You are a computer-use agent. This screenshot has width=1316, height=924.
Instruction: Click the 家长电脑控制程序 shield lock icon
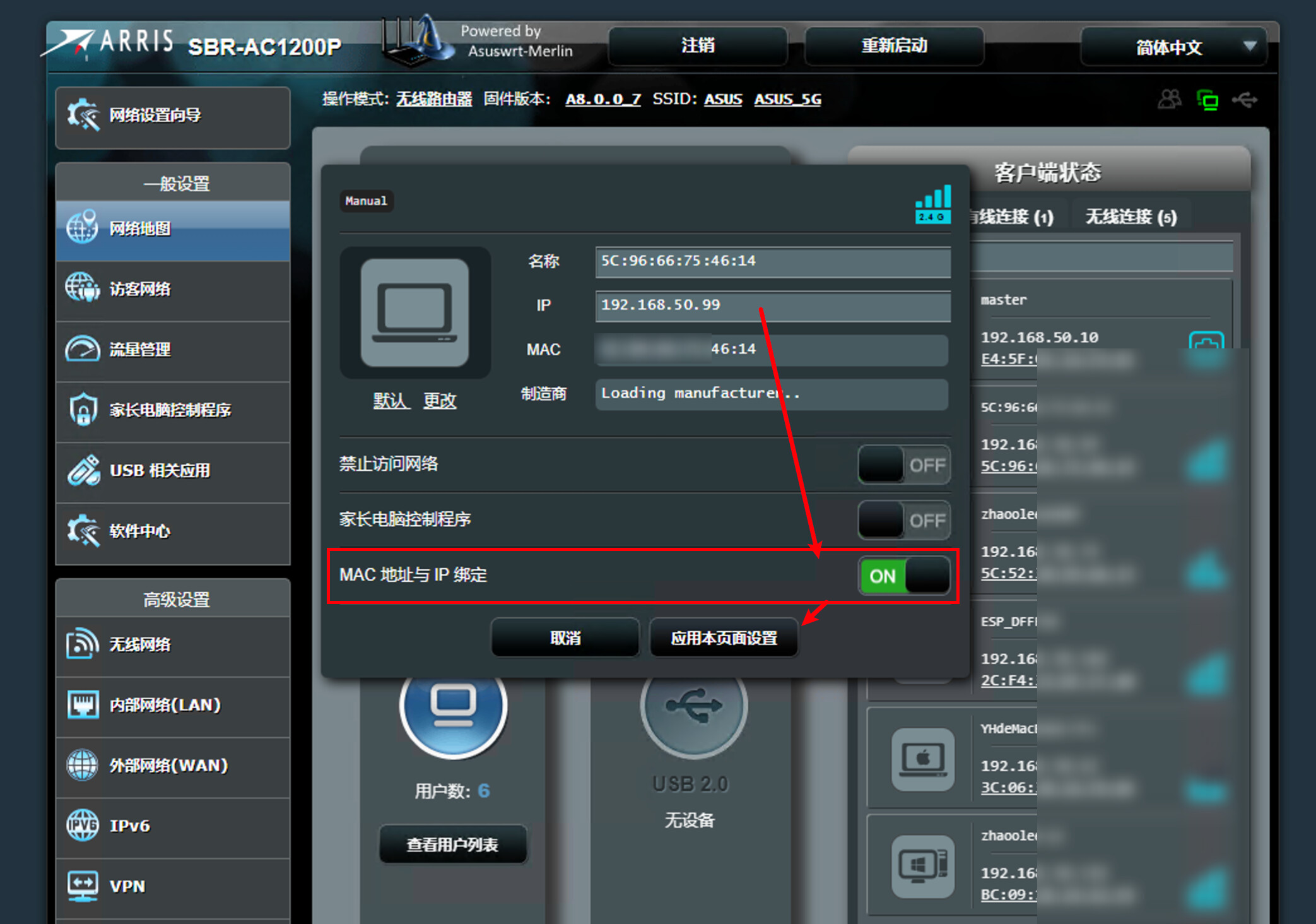point(83,410)
